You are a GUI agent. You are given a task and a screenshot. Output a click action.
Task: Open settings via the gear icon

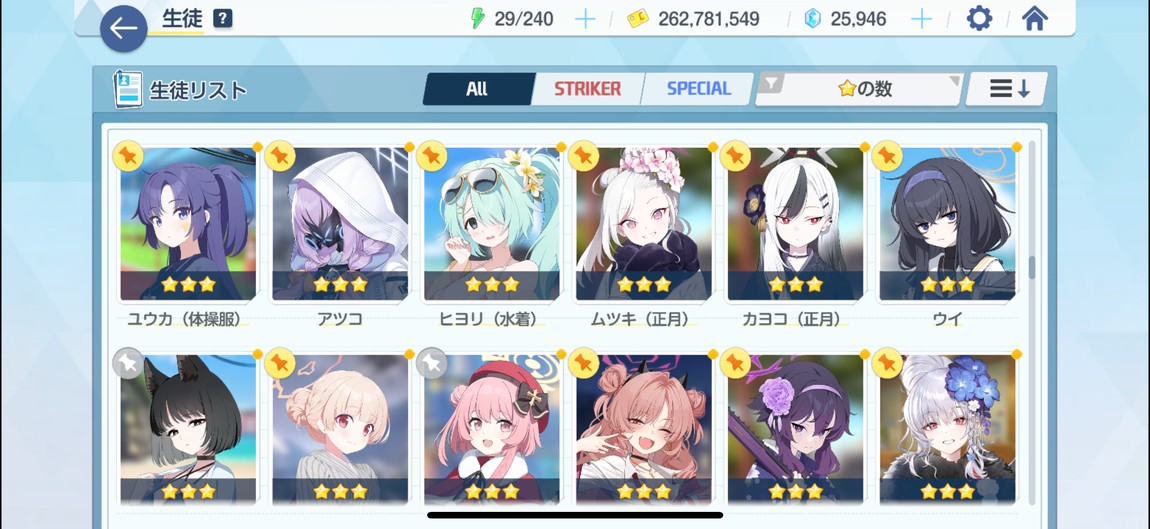[x=979, y=18]
